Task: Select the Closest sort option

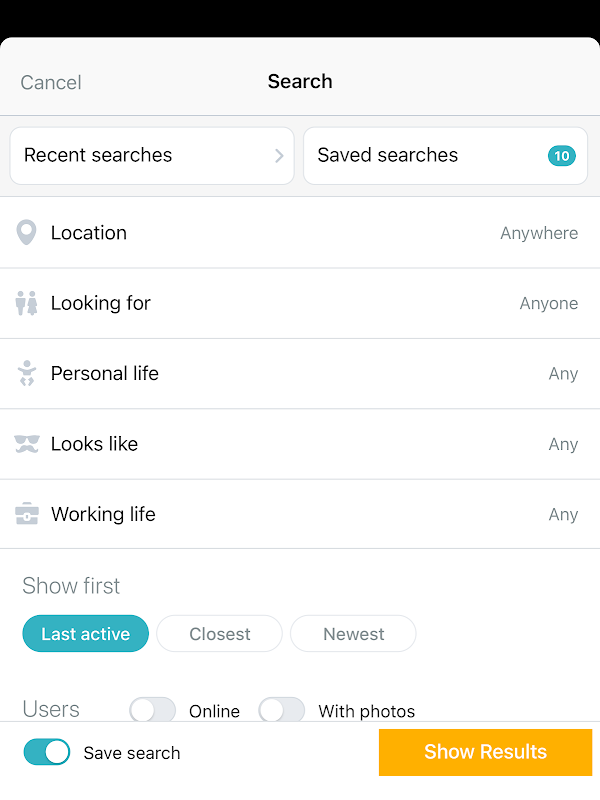Action: pos(220,634)
